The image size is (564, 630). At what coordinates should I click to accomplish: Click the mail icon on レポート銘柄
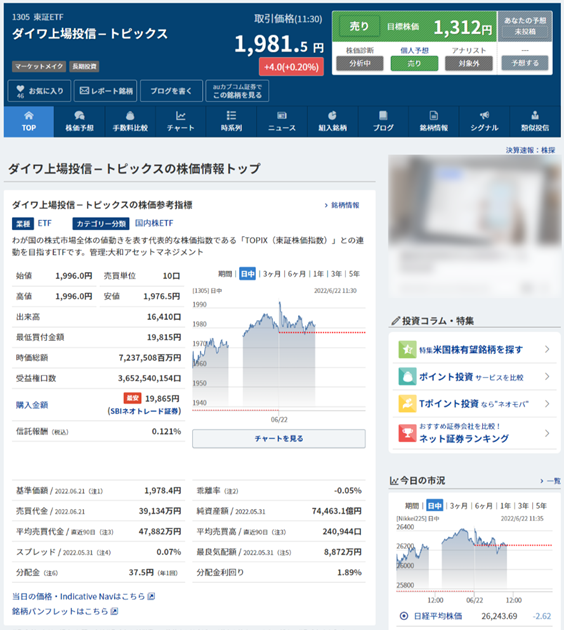pyautogui.click(x=84, y=91)
